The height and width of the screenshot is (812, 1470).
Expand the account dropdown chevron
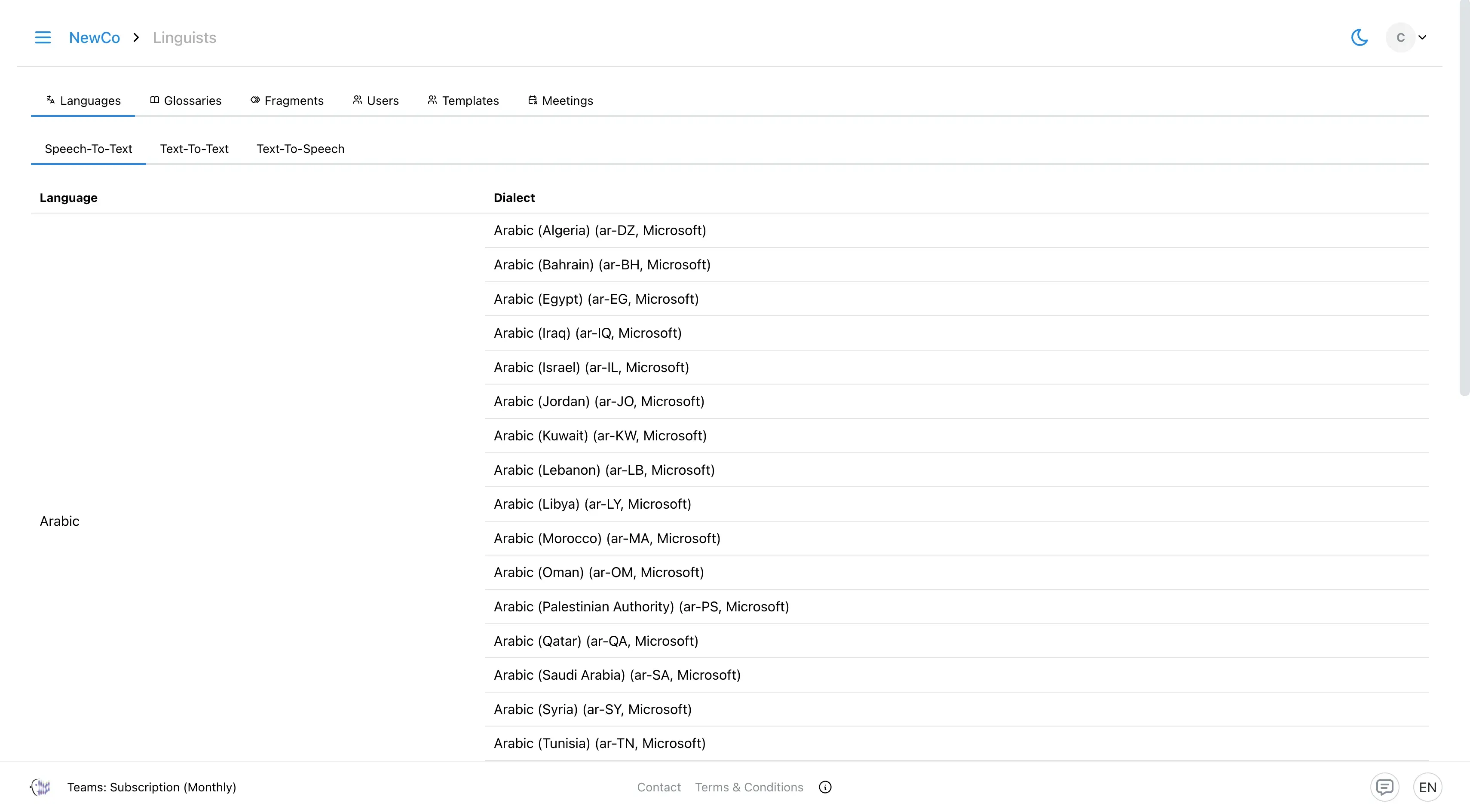(1422, 38)
